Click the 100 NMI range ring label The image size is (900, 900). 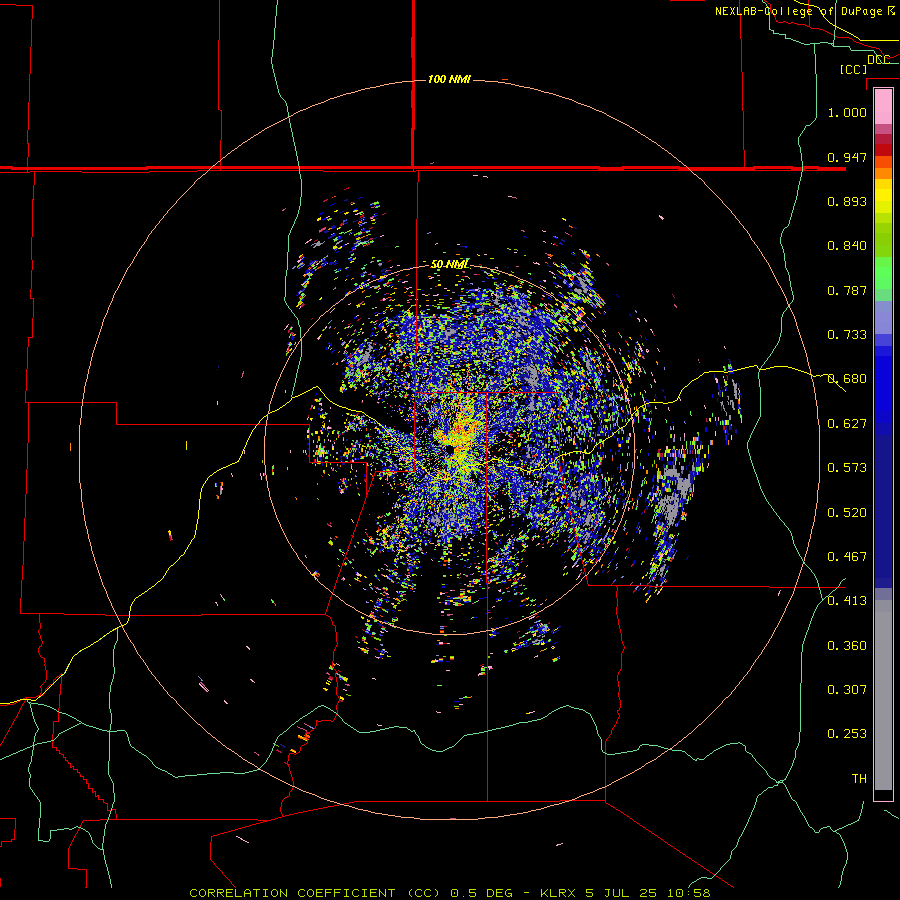pos(449,79)
